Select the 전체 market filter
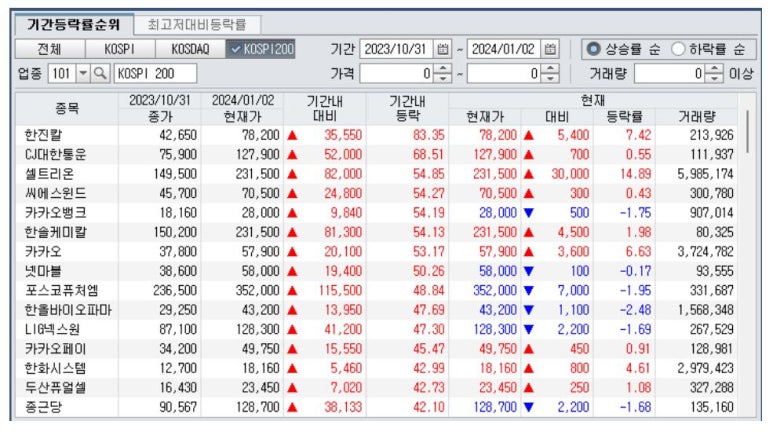The height and width of the screenshot is (432, 773). [50, 49]
